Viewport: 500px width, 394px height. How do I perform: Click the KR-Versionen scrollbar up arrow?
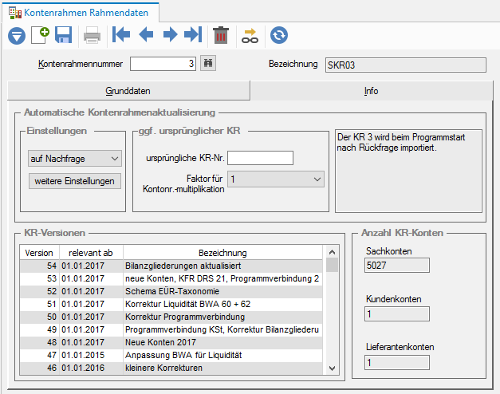332,252
